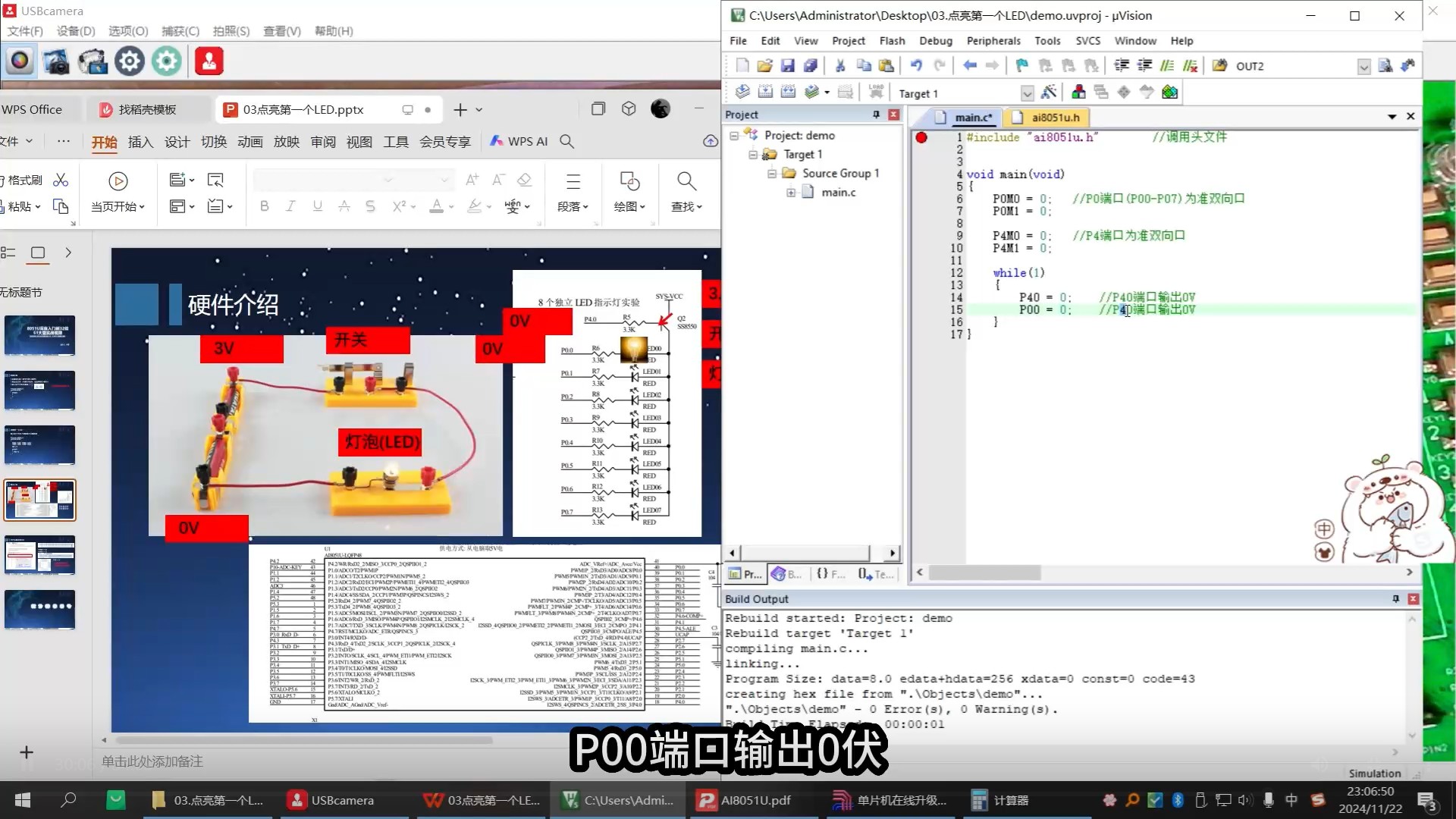This screenshot has width=1456, height=819.
Task: Open the Peripherals menu
Action: click(x=993, y=41)
